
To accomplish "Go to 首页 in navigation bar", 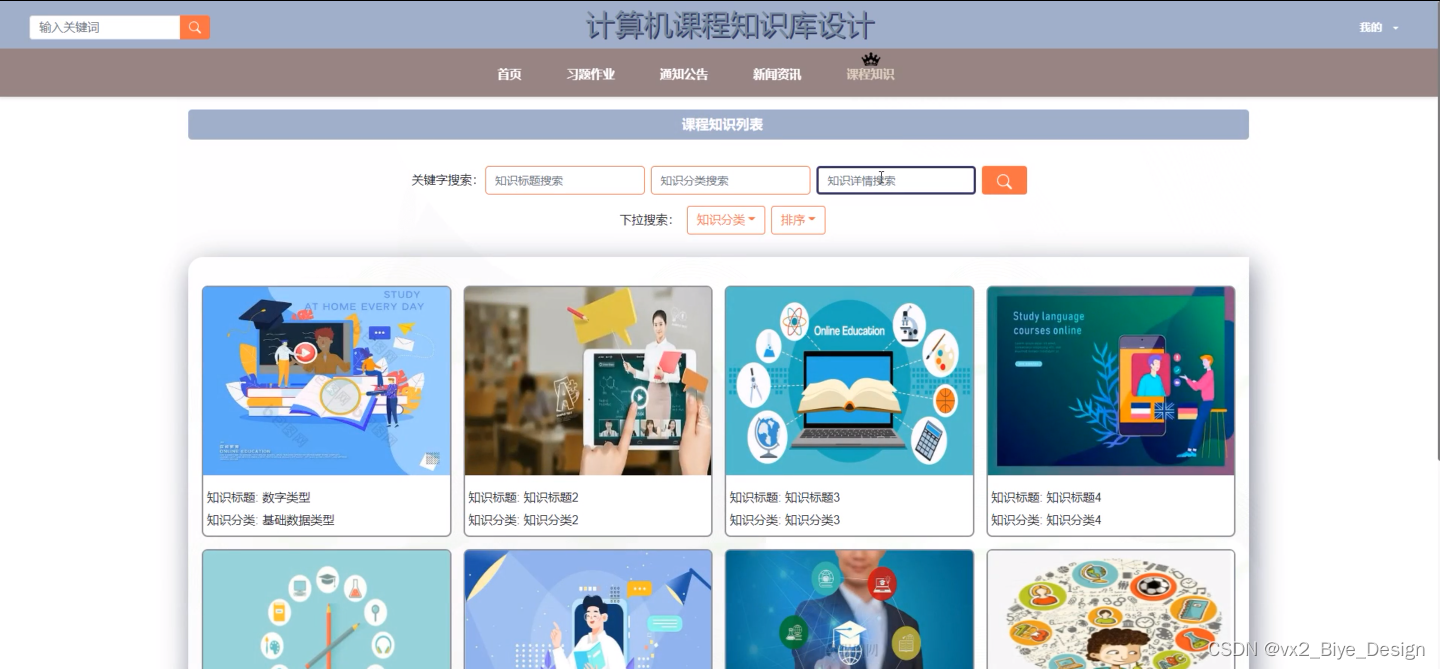I will click(x=509, y=74).
